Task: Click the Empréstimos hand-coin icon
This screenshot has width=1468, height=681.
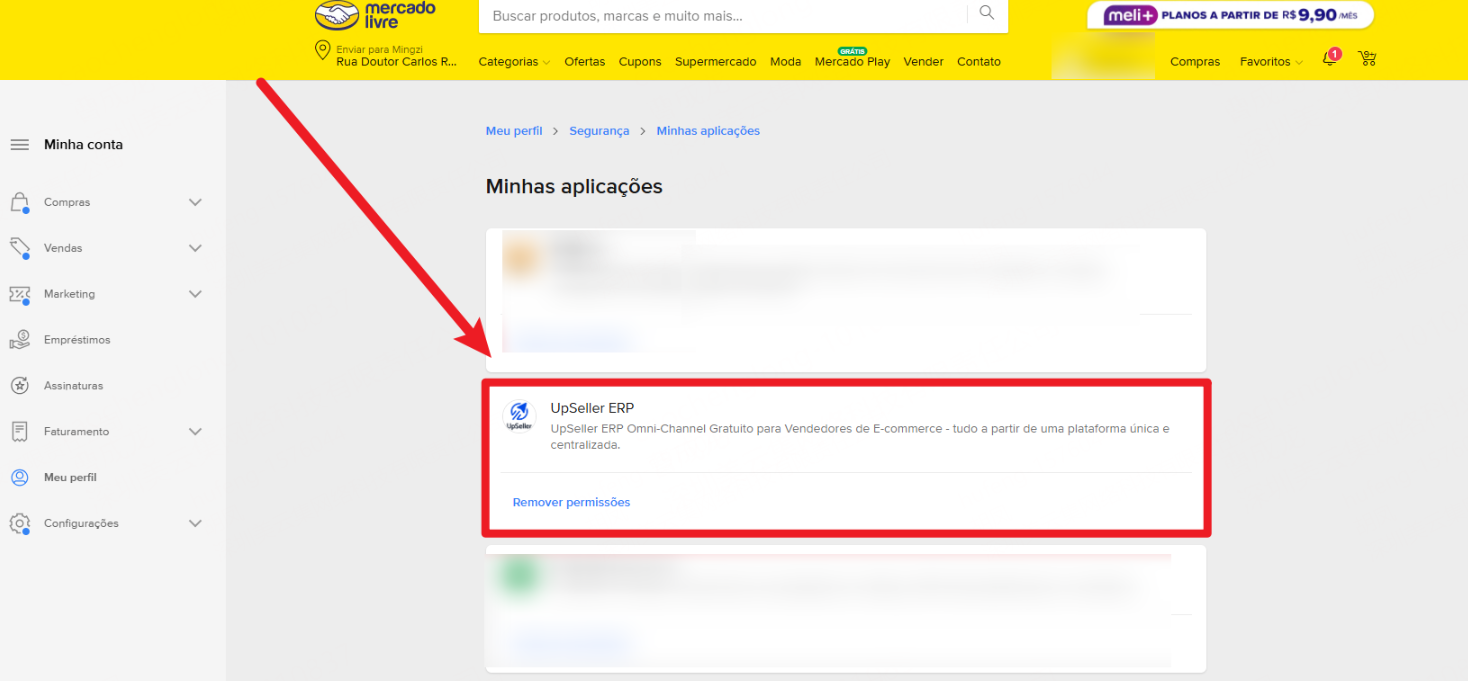Action: (19, 340)
